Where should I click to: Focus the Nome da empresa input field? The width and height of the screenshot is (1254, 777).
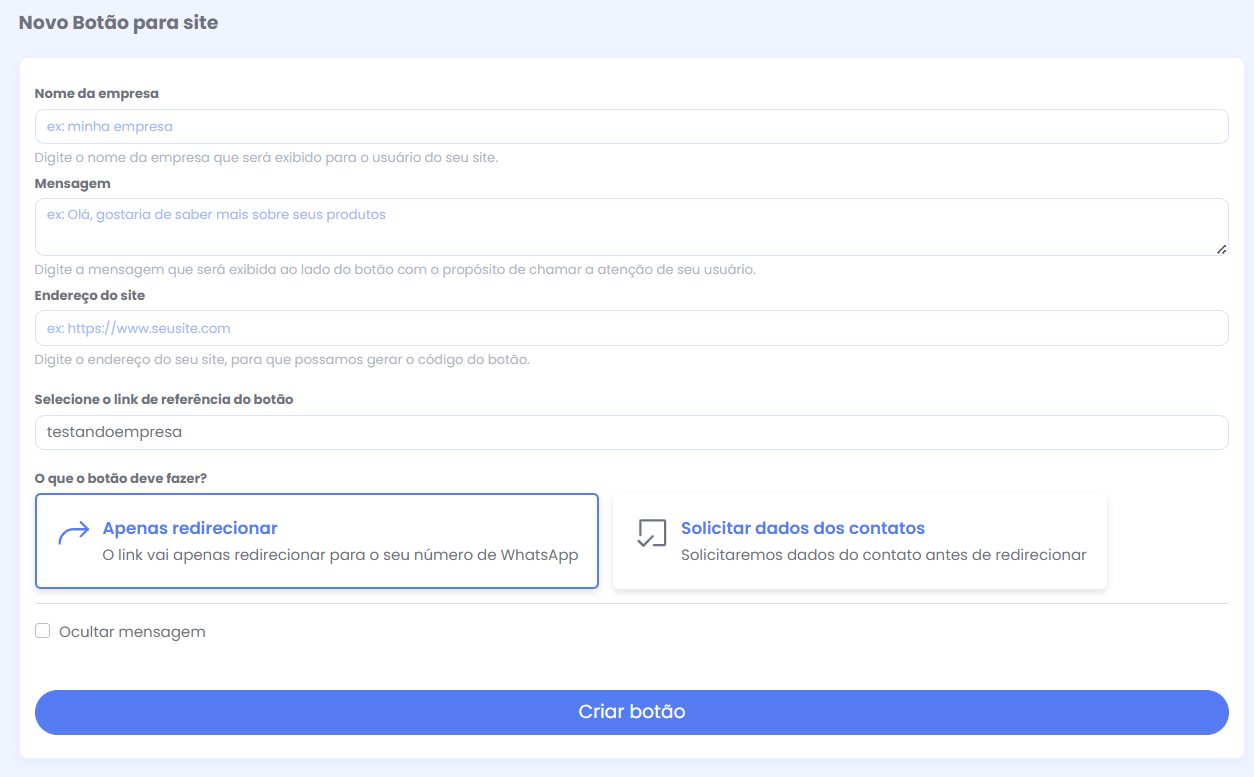point(631,127)
